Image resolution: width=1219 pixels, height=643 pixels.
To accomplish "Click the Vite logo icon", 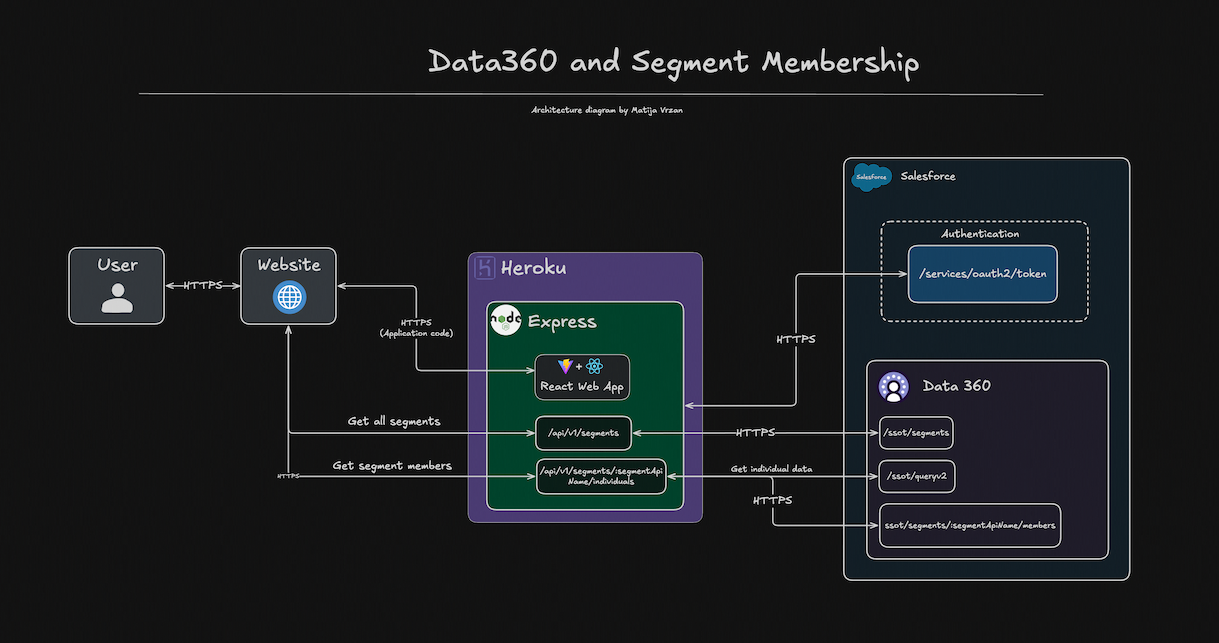I will [566, 366].
